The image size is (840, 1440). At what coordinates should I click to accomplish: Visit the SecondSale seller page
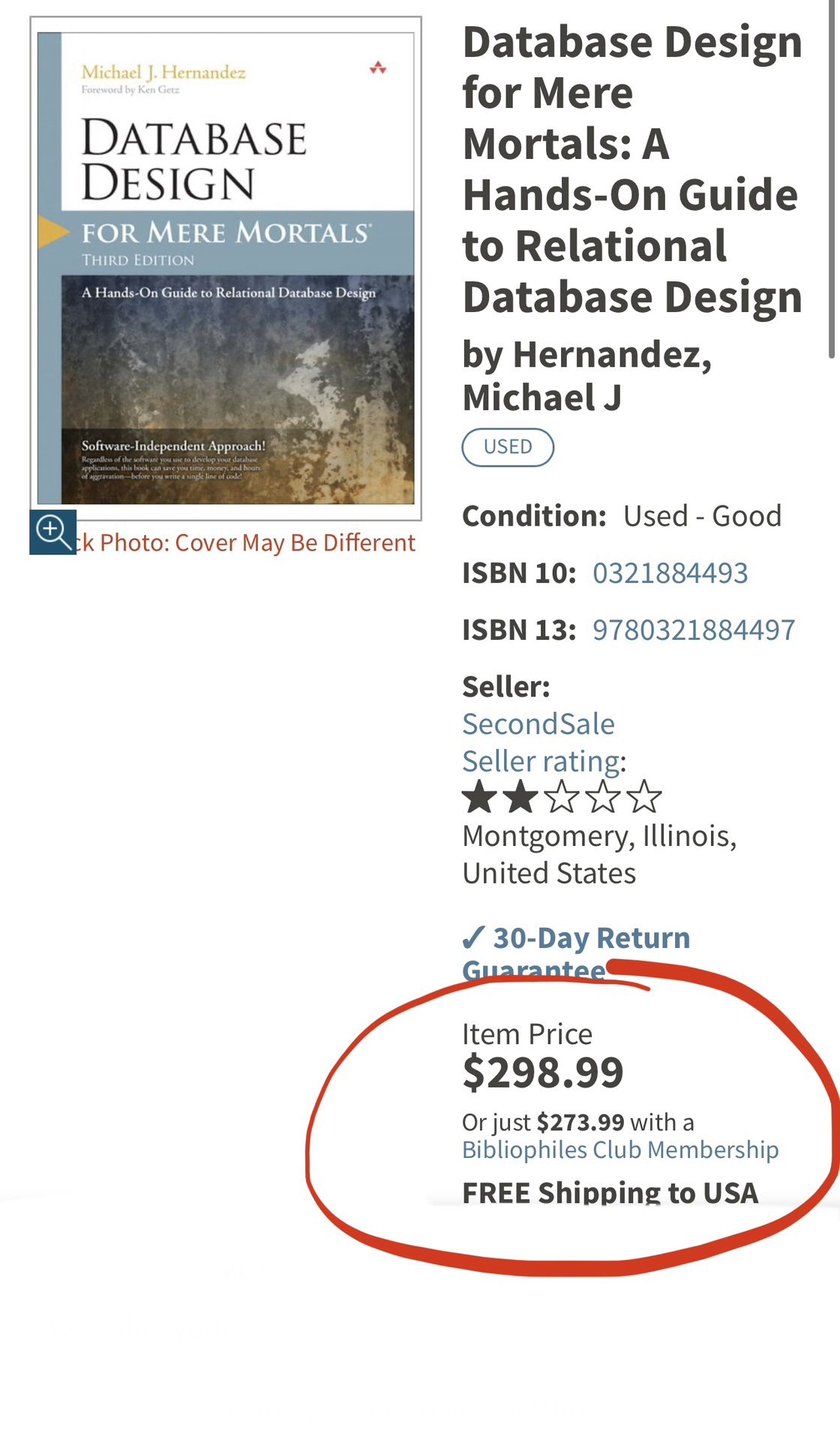(x=538, y=724)
